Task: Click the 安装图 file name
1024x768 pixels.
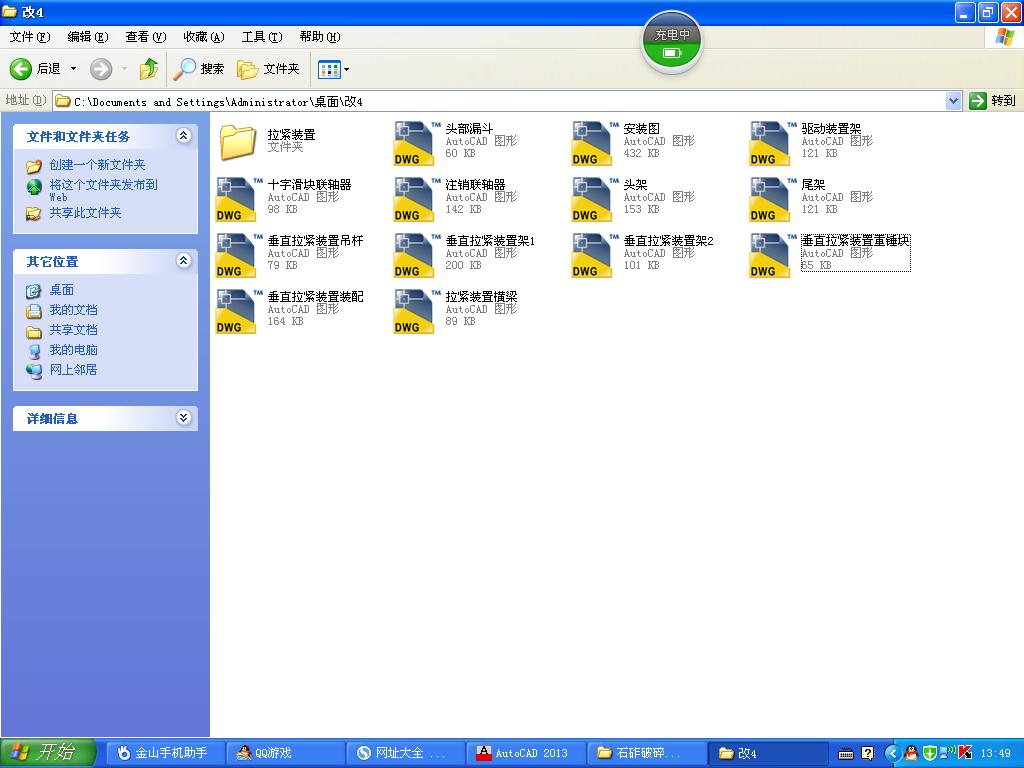Action: pos(641,129)
